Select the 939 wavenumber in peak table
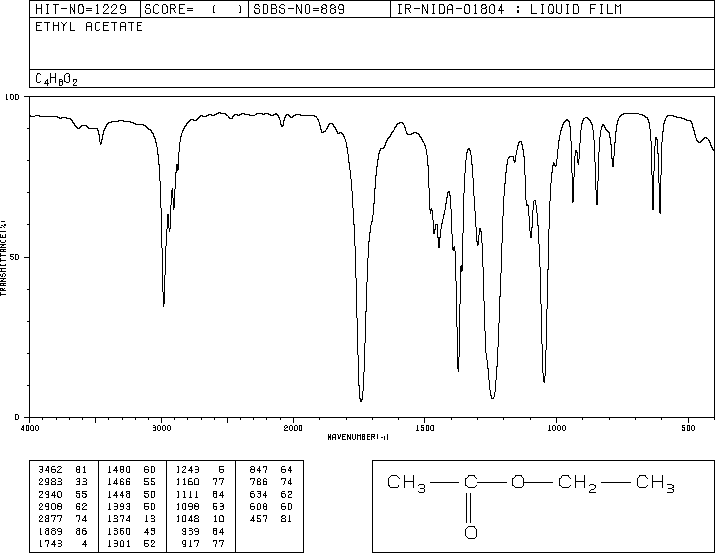This screenshot has height=553, width=715. 191,532
